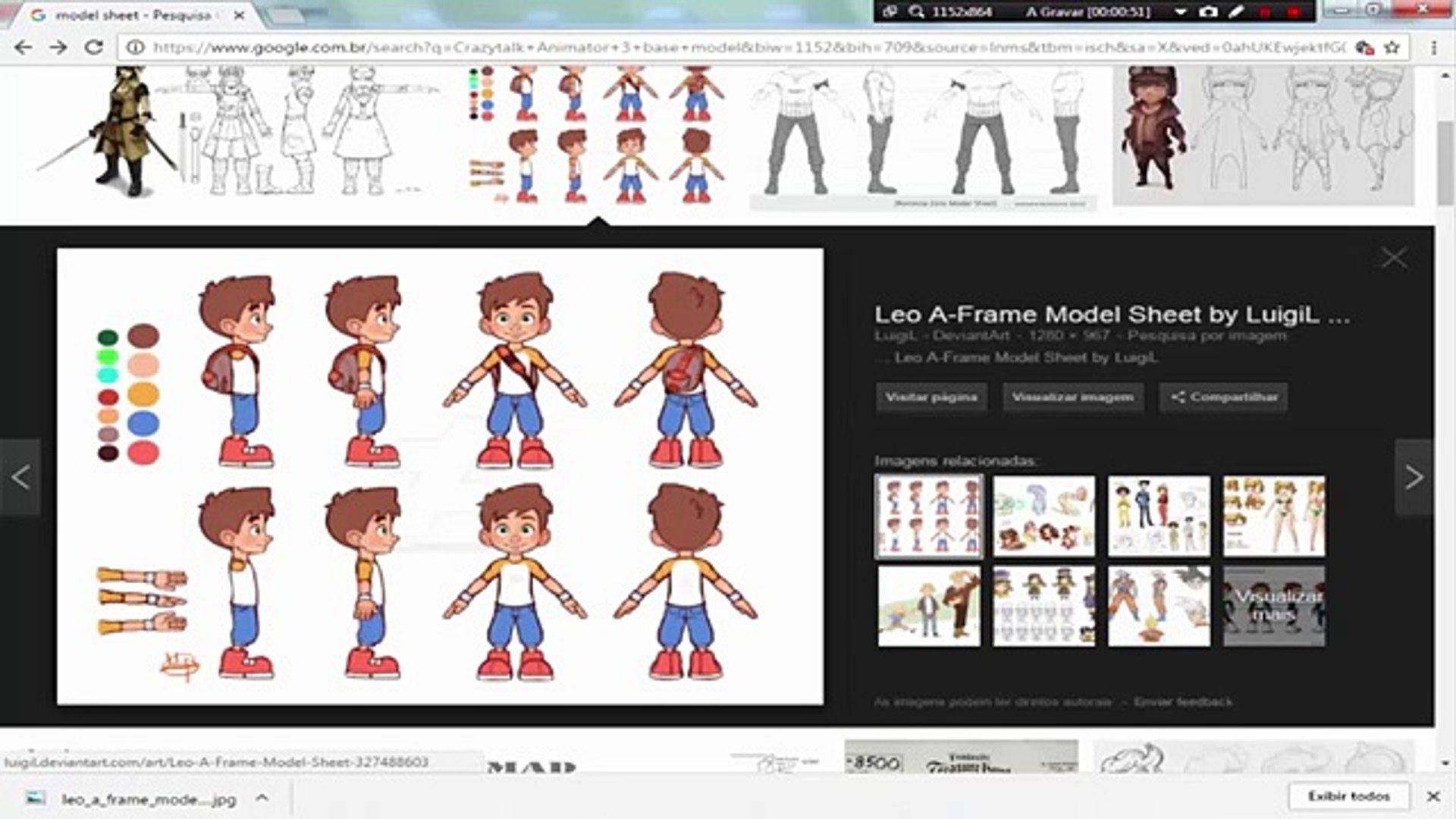The image size is (1456, 819).
Task: Close the 'model sheet' browser tab
Action: click(239, 15)
